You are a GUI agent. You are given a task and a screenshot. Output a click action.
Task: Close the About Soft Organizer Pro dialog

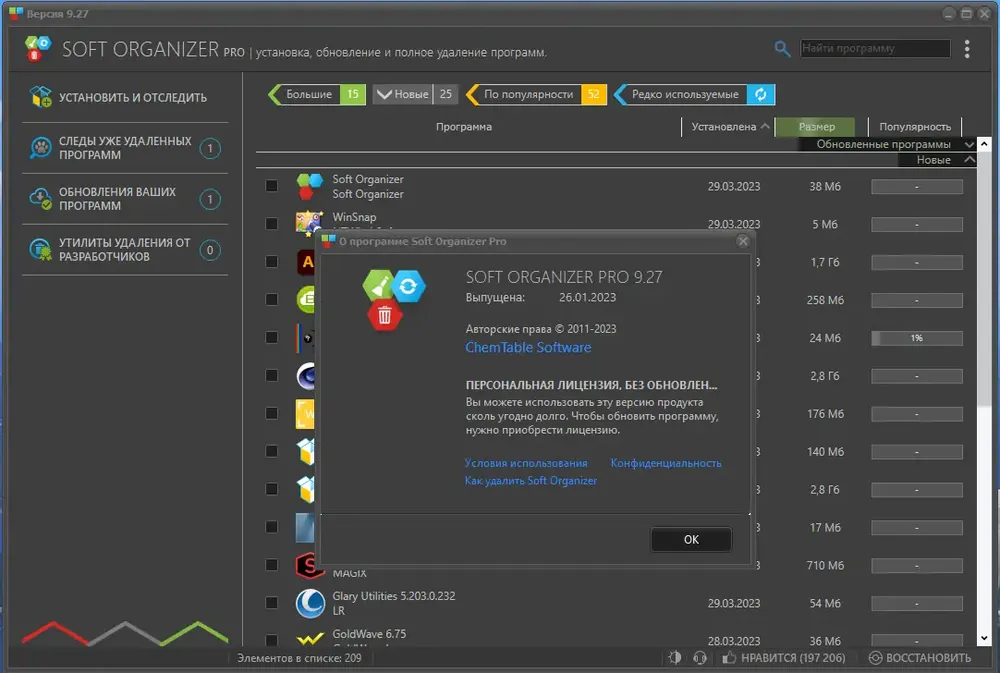coord(742,241)
